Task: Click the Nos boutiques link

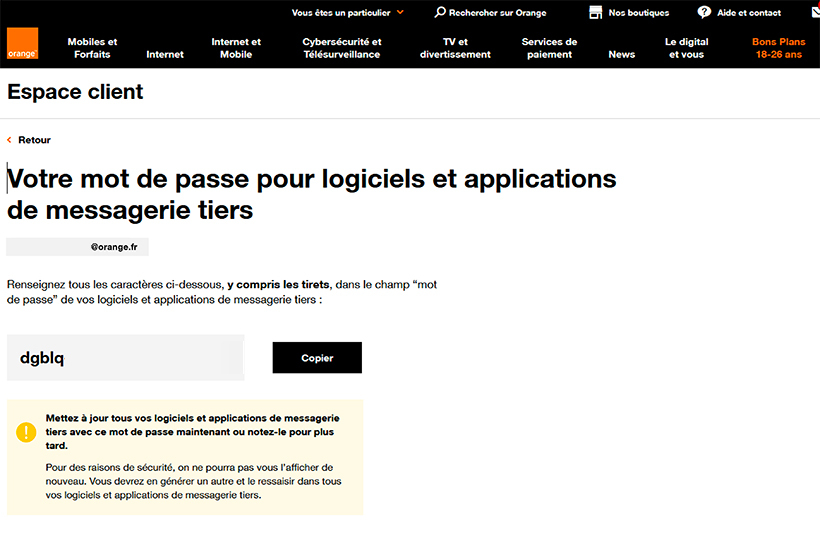Action: pyautogui.click(x=639, y=13)
